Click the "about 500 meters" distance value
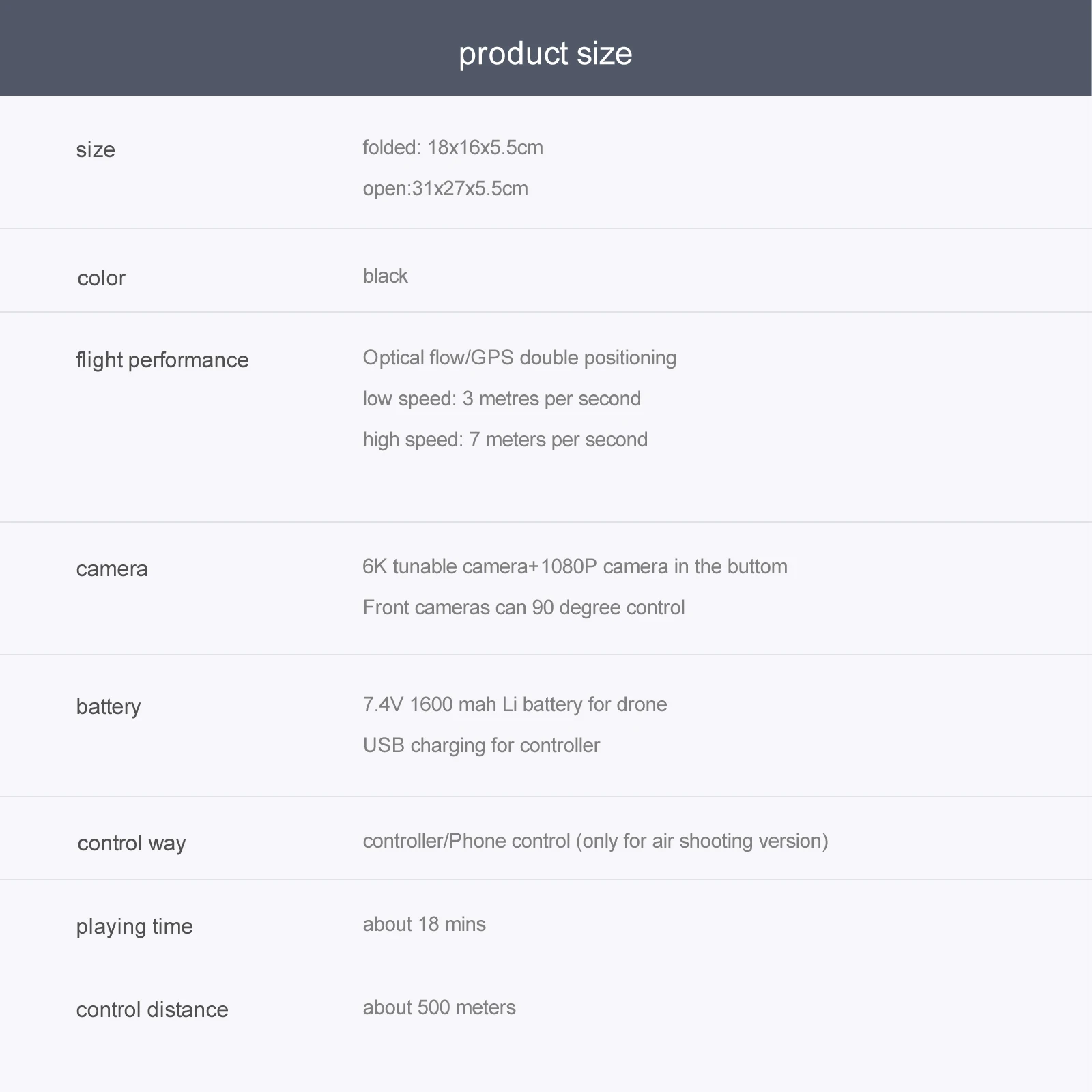Viewport: 1092px width, 1092px height. [439, 1007]
